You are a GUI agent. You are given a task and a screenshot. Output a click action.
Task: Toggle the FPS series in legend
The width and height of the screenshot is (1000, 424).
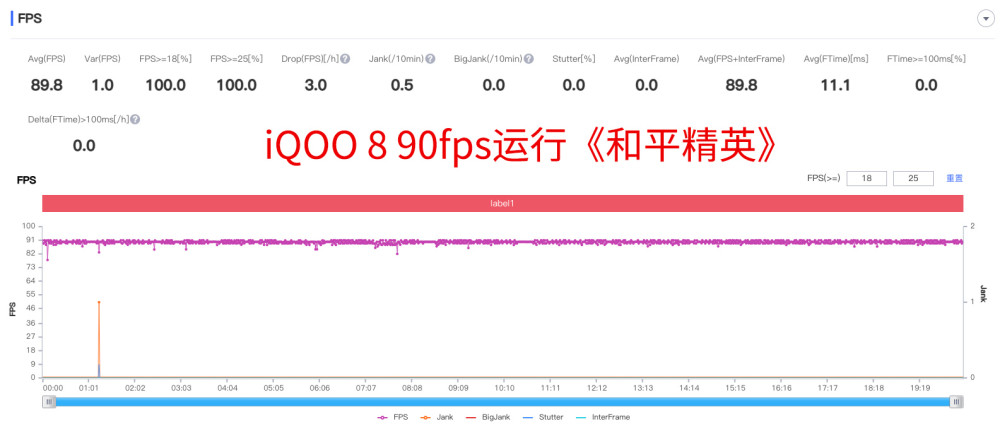(393, 417)
